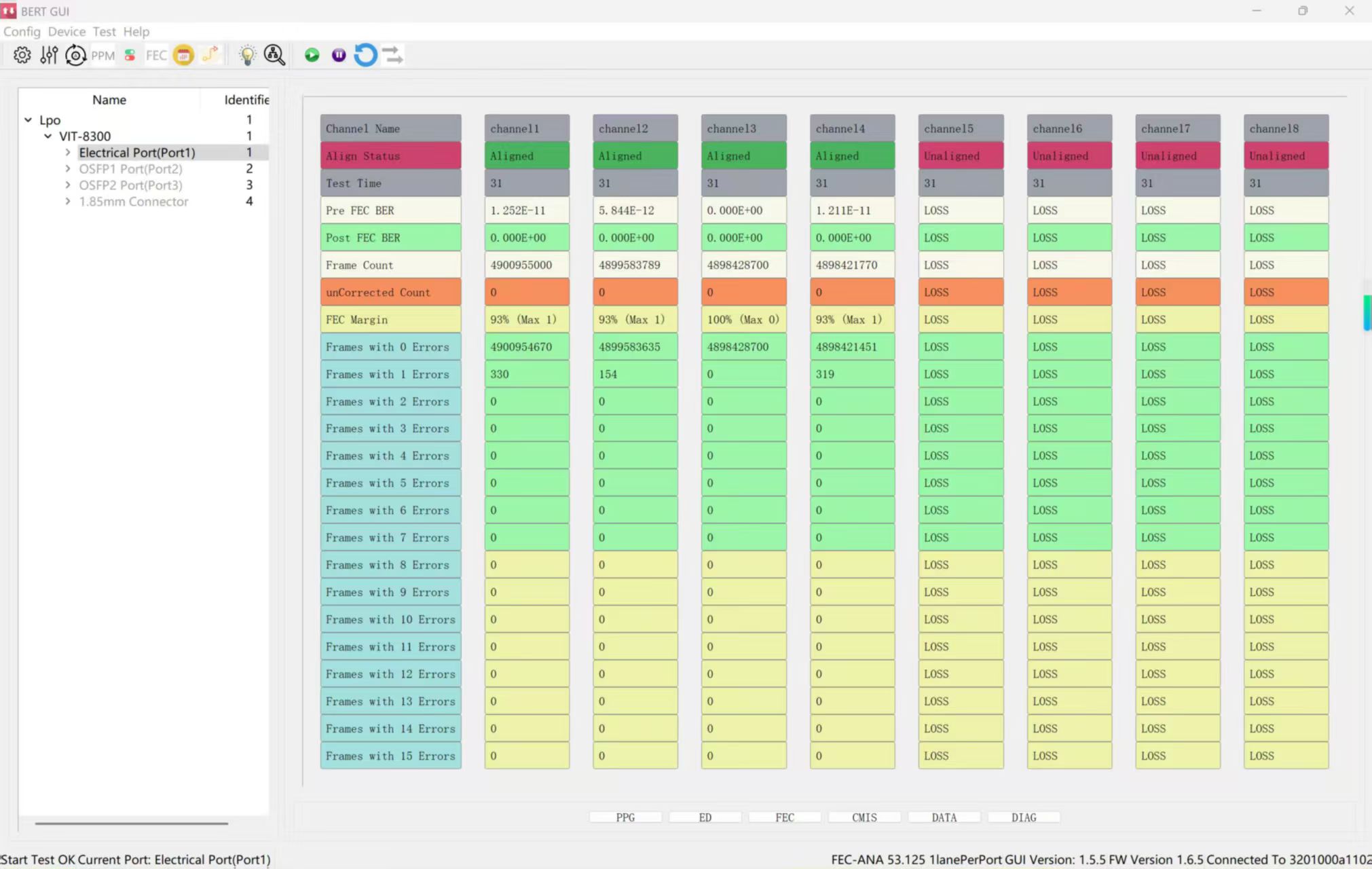Switch to the CMIS tab
Screen dimensions: 1372x869
pyautogui.click(x=864, y=817)
